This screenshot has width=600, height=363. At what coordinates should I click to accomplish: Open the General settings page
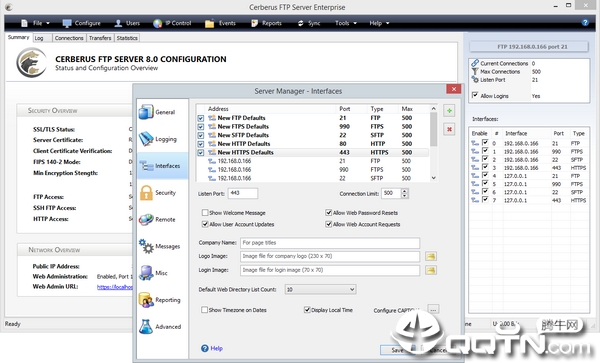coord(162,112)
